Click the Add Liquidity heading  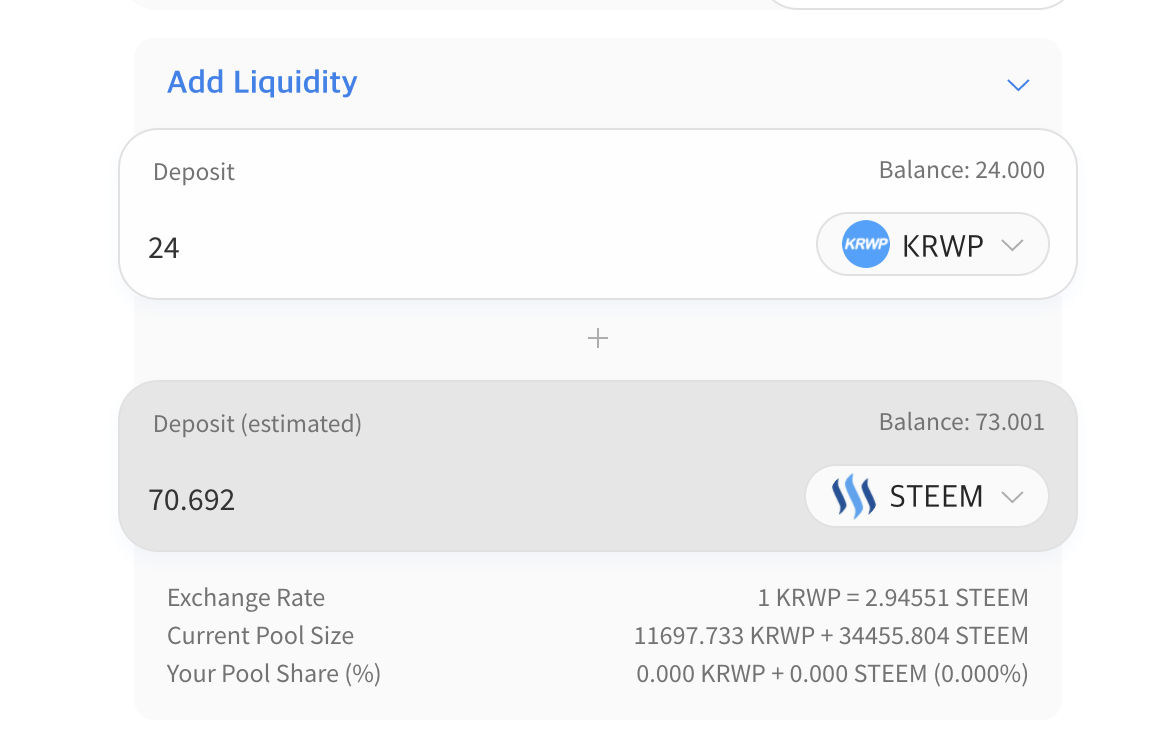(x=262, y=82)
